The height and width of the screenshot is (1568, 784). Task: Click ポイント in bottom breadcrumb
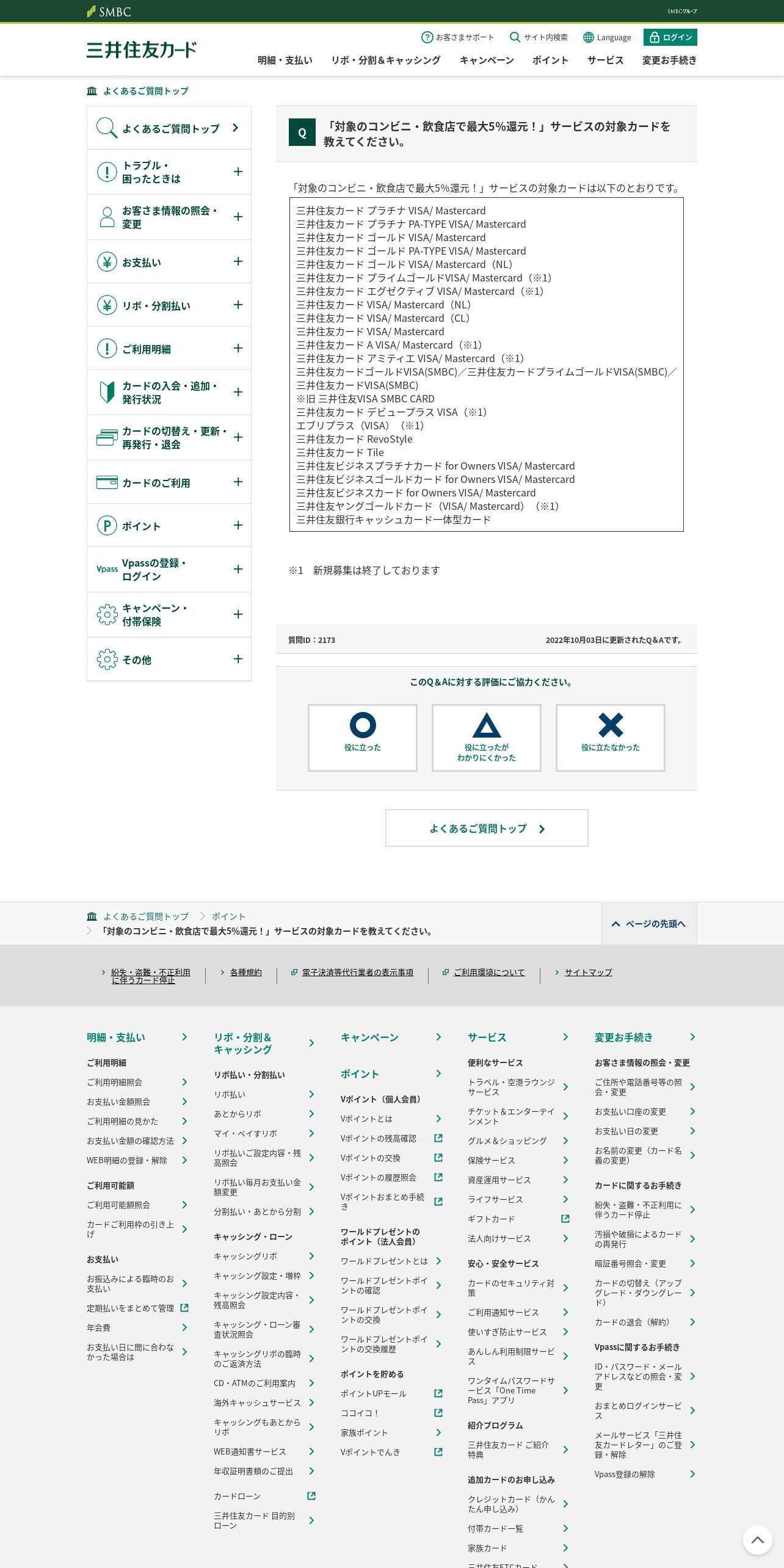pos(228,916)
